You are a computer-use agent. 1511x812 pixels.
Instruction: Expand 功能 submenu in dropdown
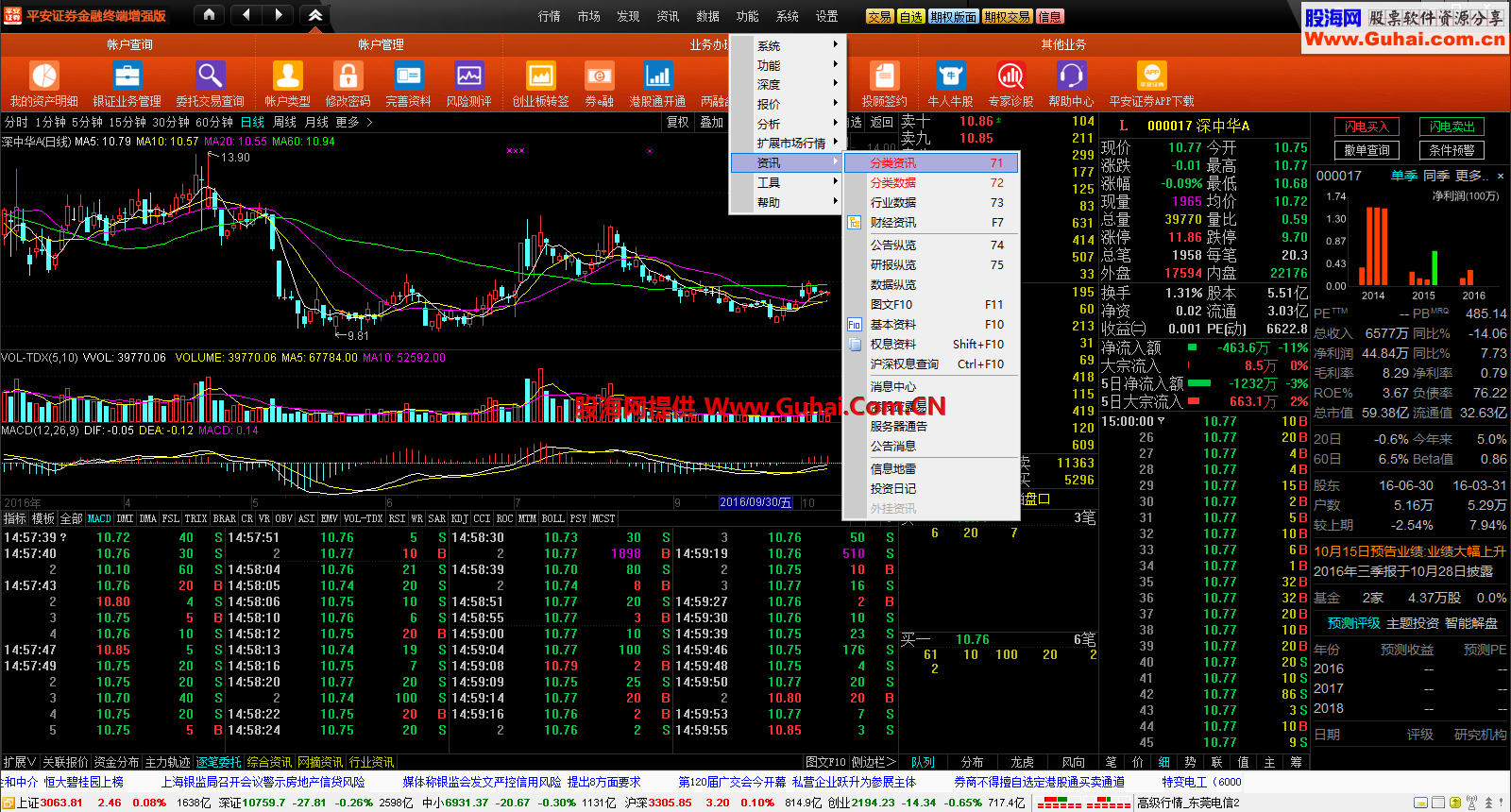(x=788, y=65)
